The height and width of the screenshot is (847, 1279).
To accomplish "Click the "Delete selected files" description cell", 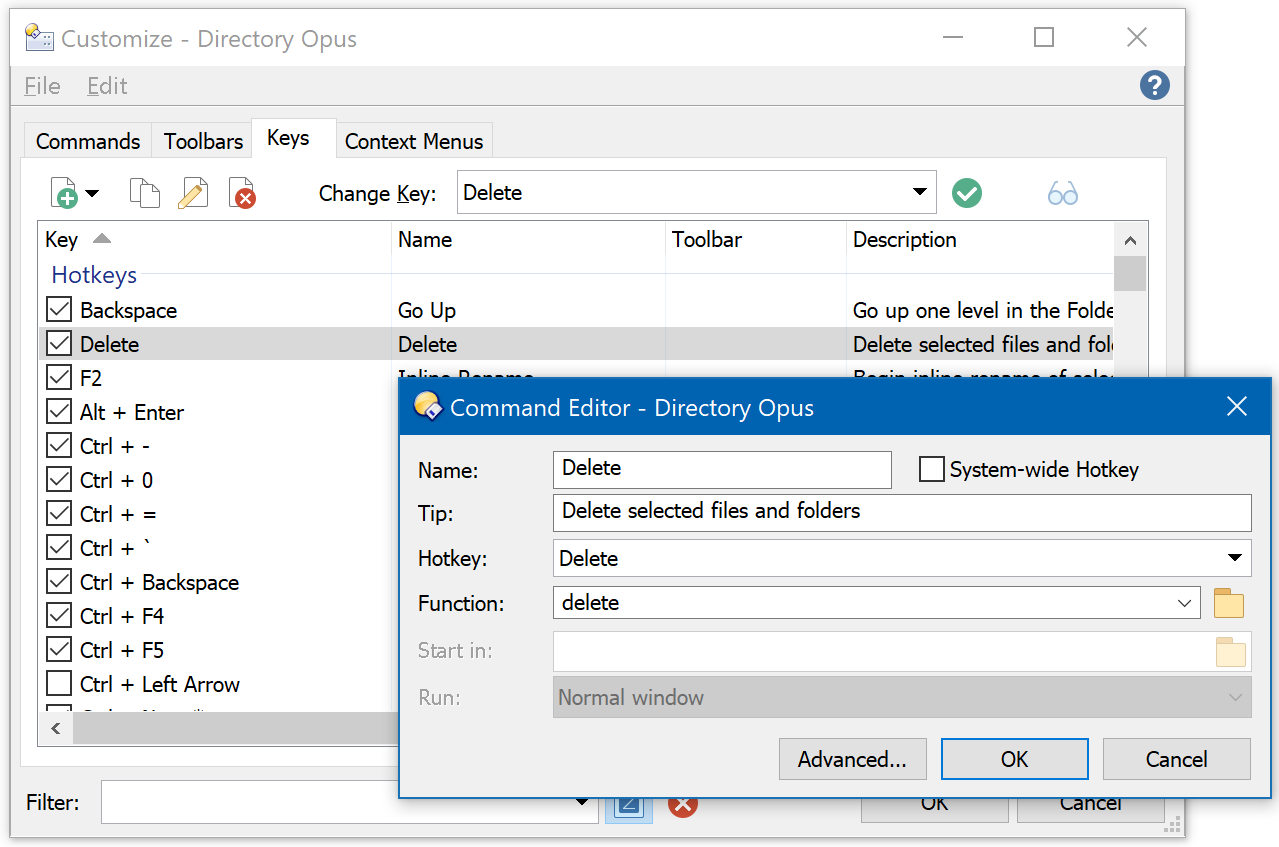I will click(x=983, y=344).
